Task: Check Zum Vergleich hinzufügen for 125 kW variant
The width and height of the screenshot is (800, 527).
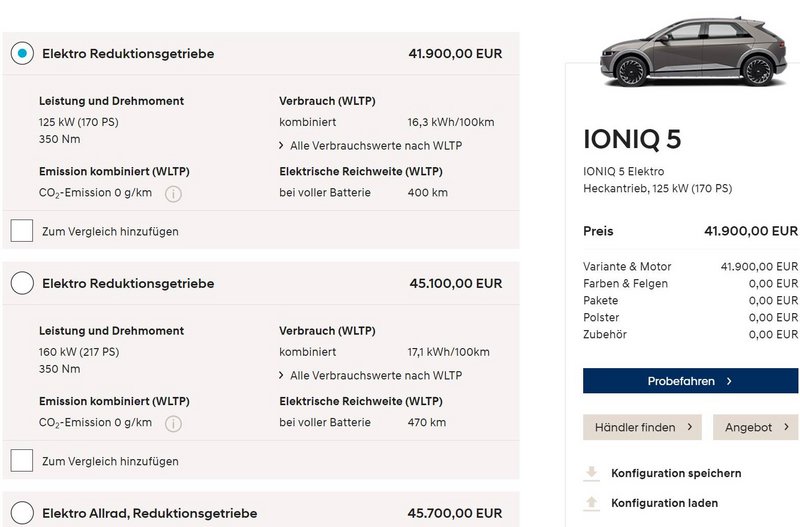Action: point(22,231)
